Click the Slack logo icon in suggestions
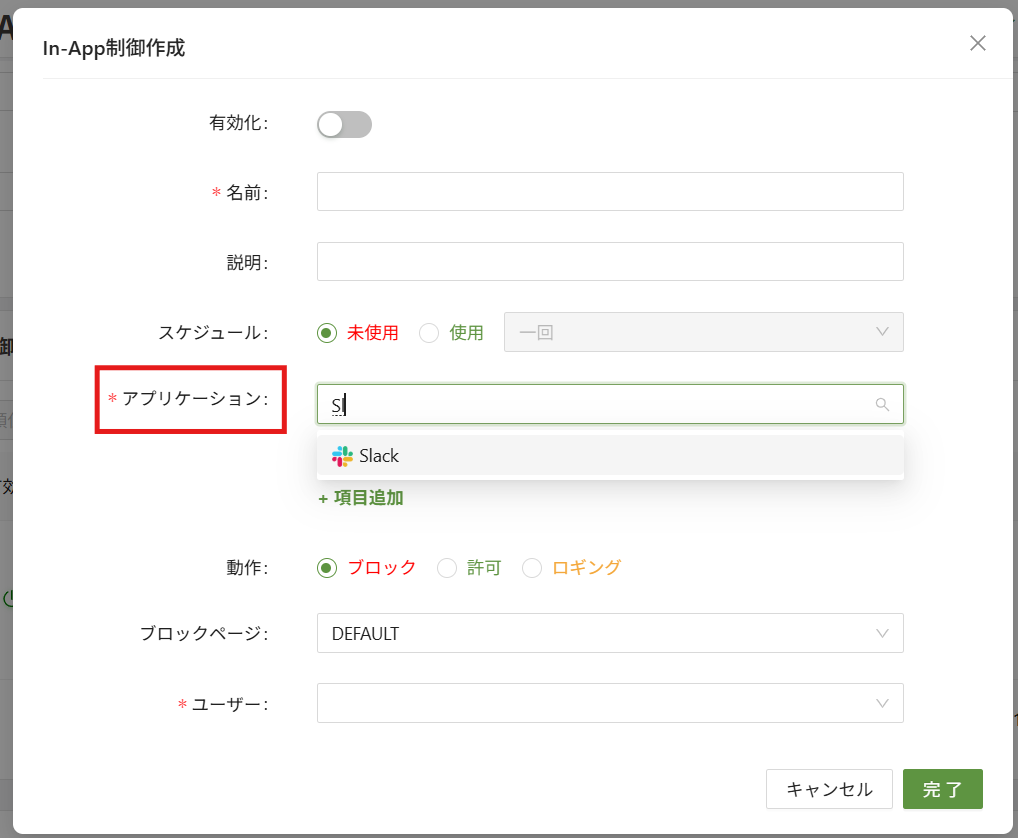Viewport: 1018px width, 838px height. (342, 456)
